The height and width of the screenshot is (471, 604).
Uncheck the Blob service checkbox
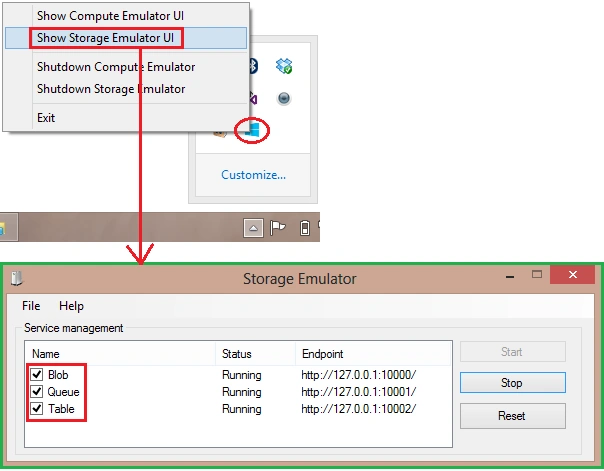pyautogui.click(x=37, y=374)
